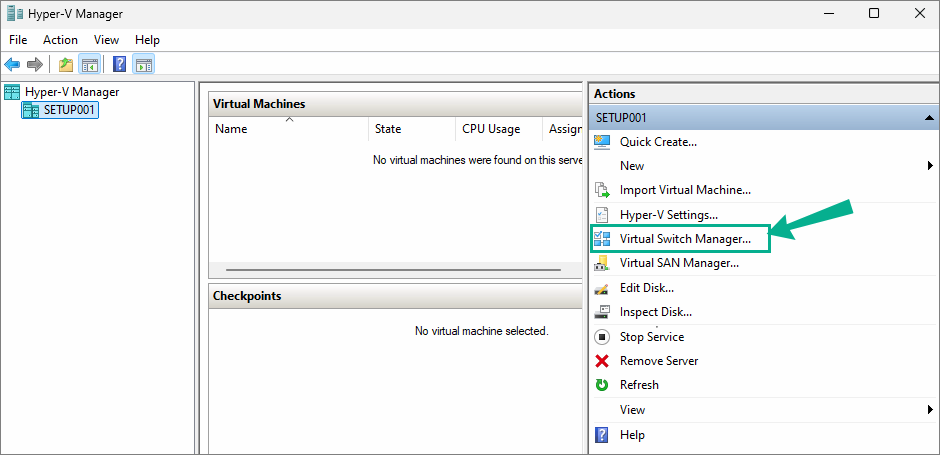Click the Forward arrow toolbar icon
Screen dimensions: 940x455
(35, 64)
